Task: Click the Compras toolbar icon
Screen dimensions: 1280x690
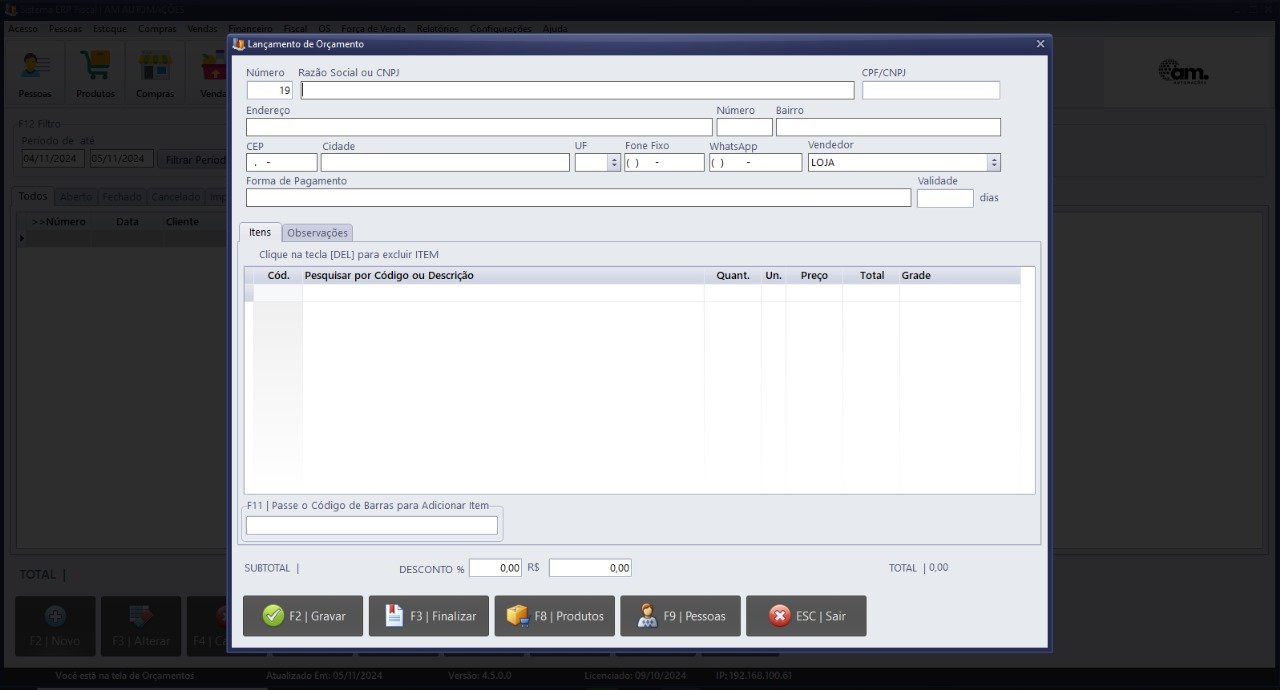Action: pos(155,73)
